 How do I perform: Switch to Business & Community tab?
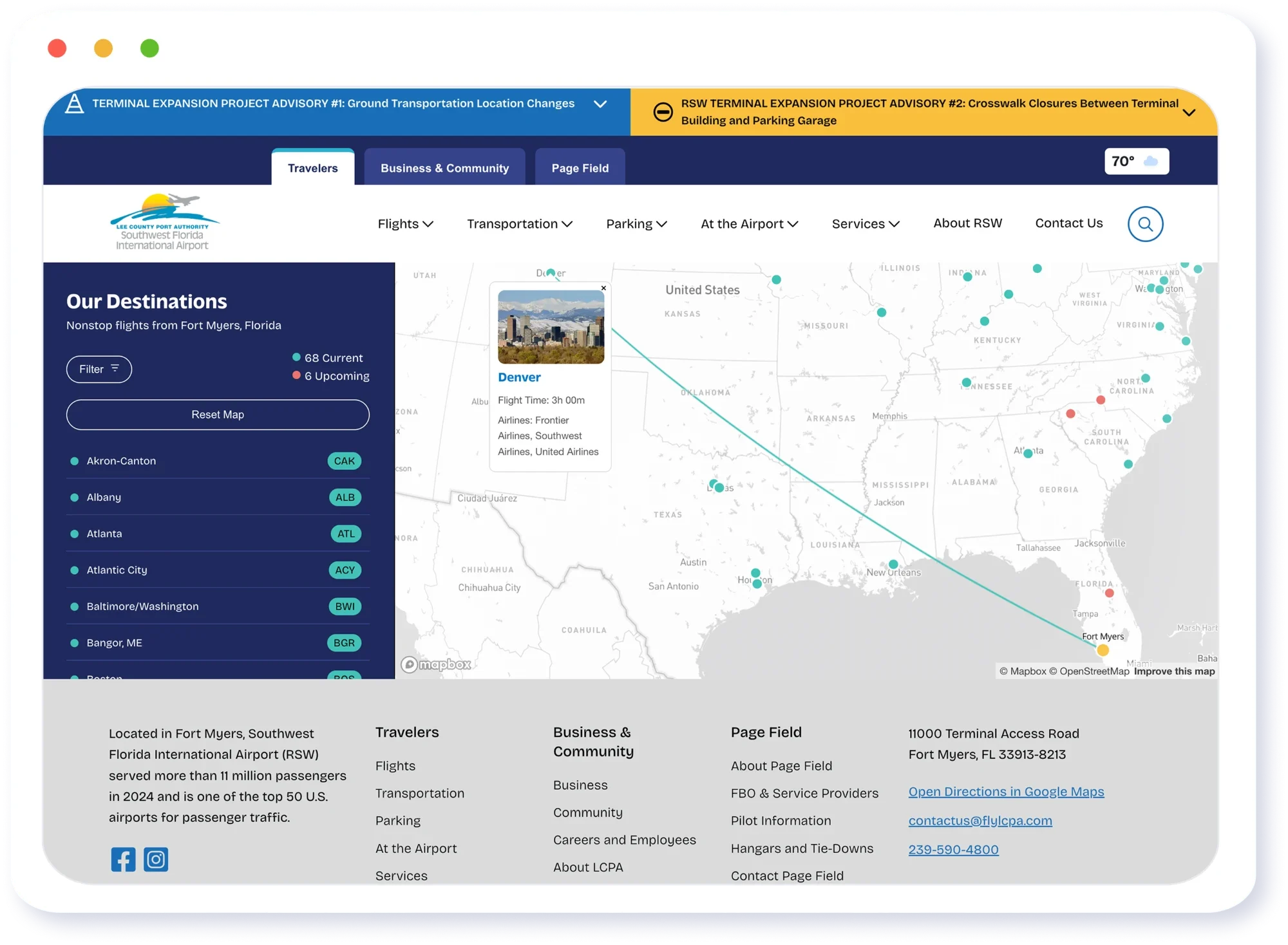coord(444,167)
